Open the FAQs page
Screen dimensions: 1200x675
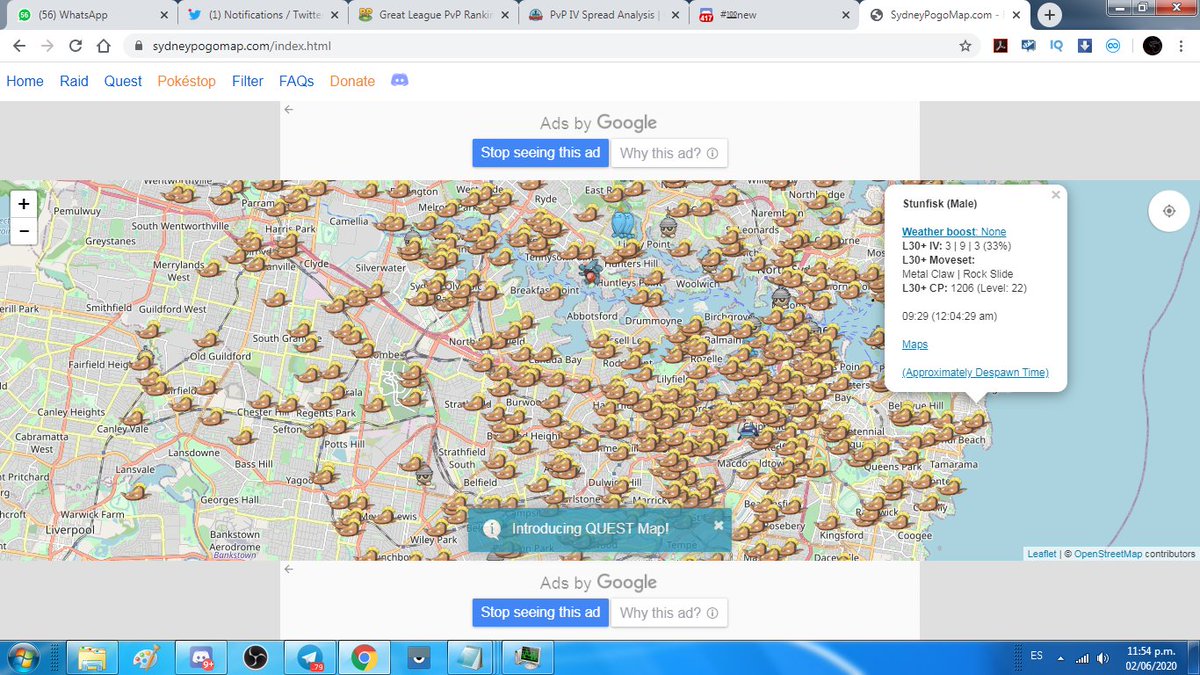coord(296,81)
